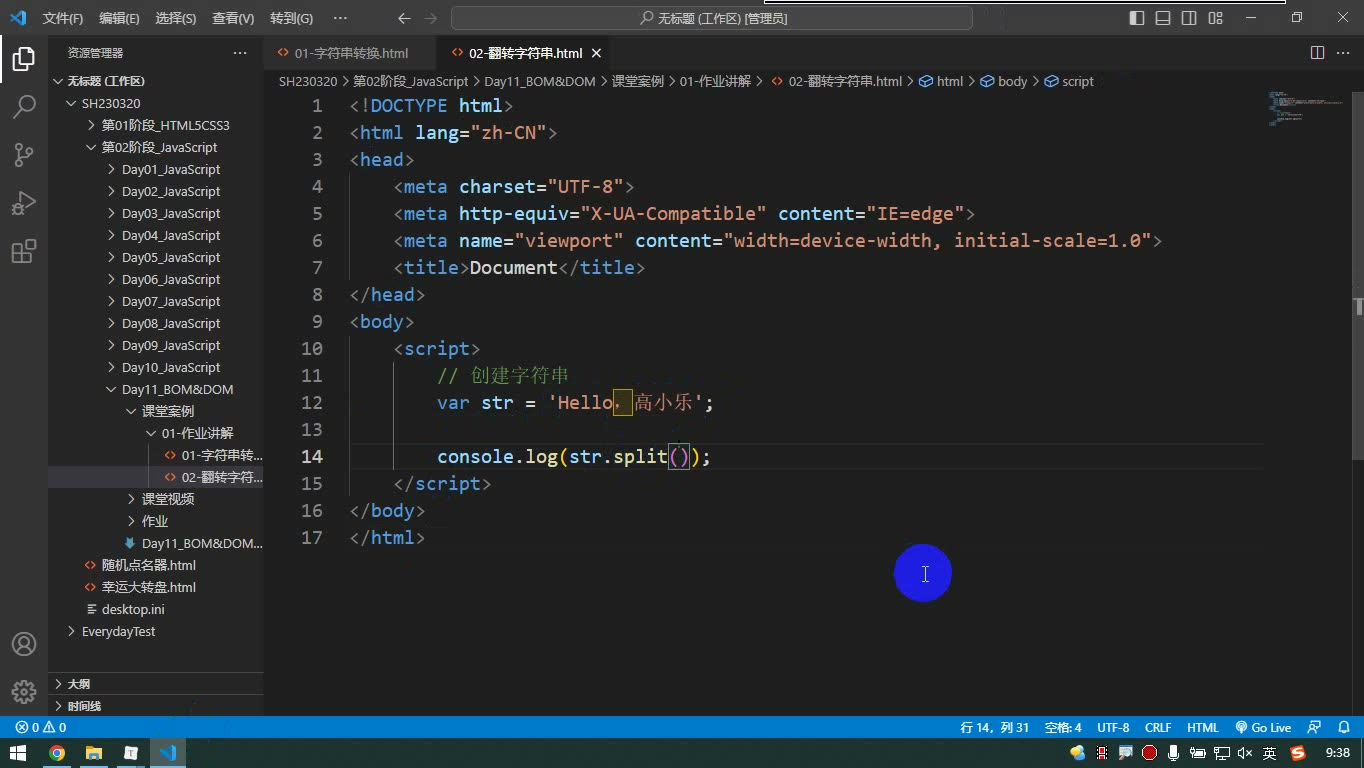Click the editor minimap preview
The height and width of the screenshot is (768, 1364).
pyautogui.click(x=1307, y=108)
